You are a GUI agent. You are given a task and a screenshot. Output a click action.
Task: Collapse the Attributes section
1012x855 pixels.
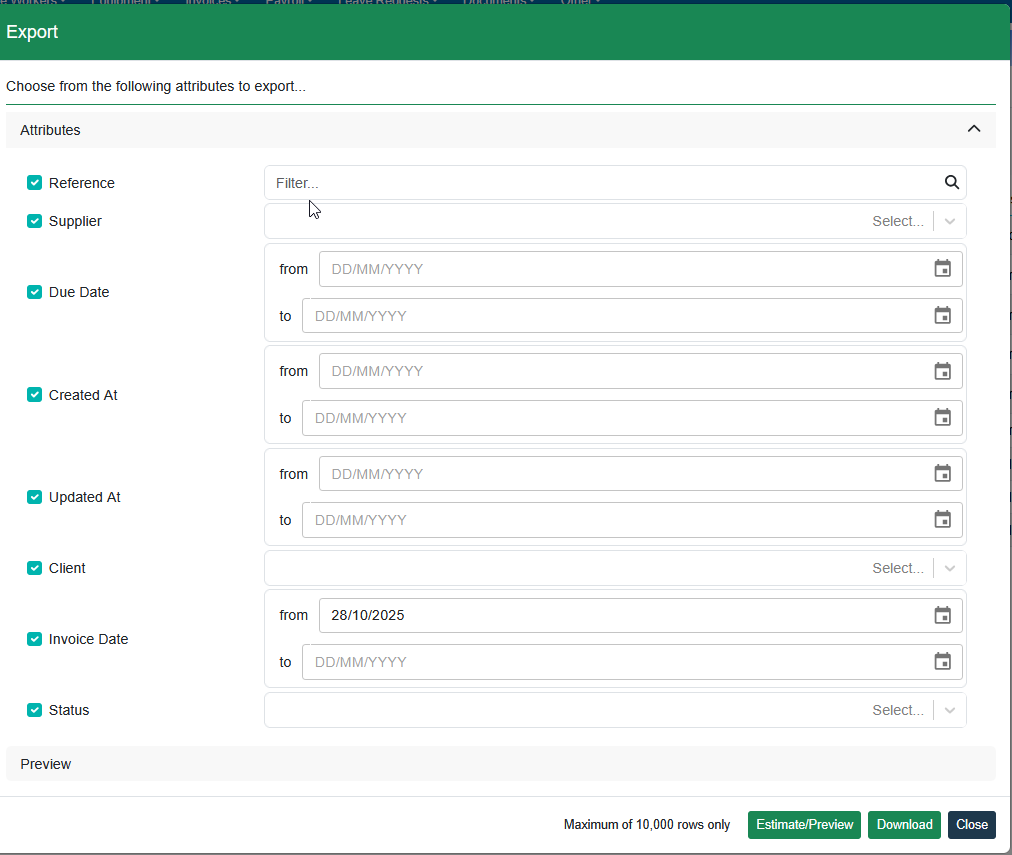pos(973,129)
